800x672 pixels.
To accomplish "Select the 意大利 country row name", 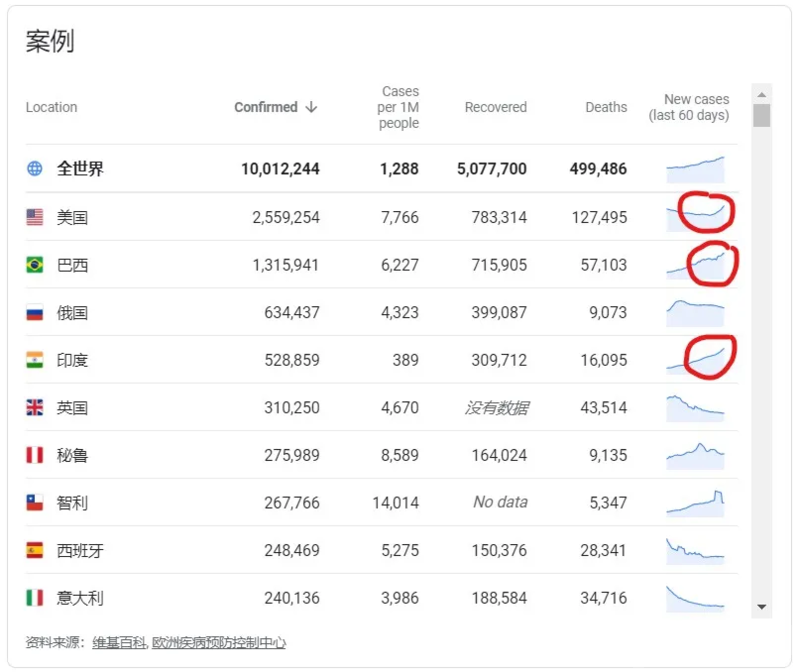I will pos(80,598).
